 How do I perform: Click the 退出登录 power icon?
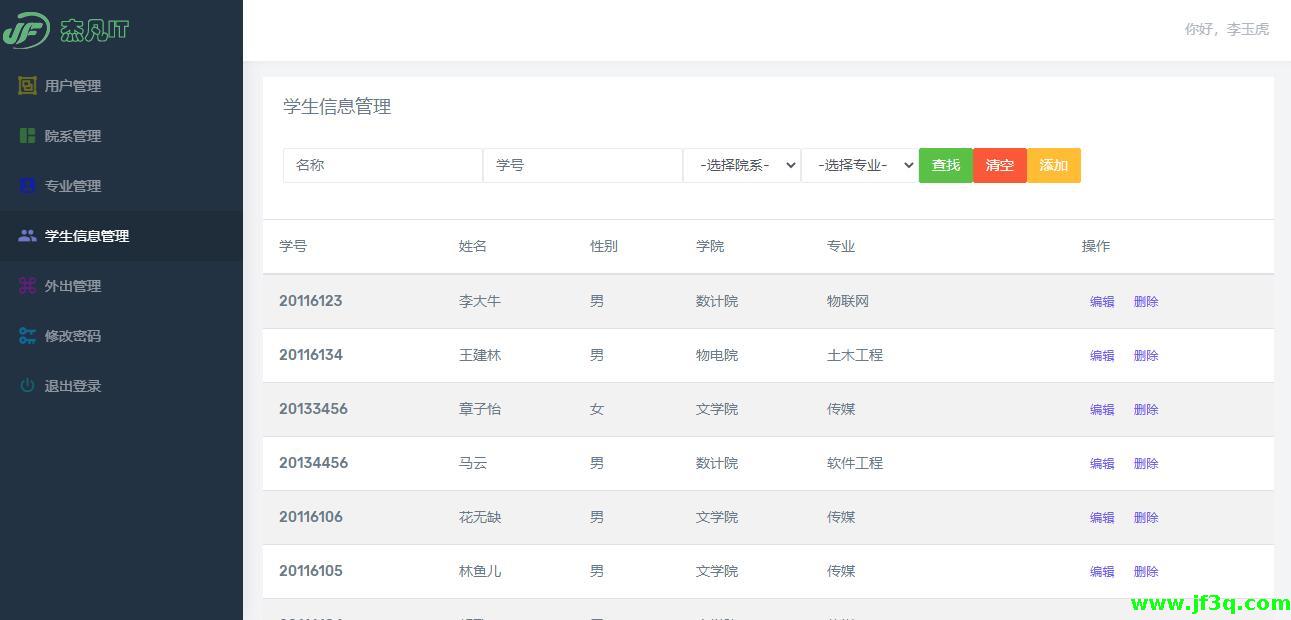(27, 386)
